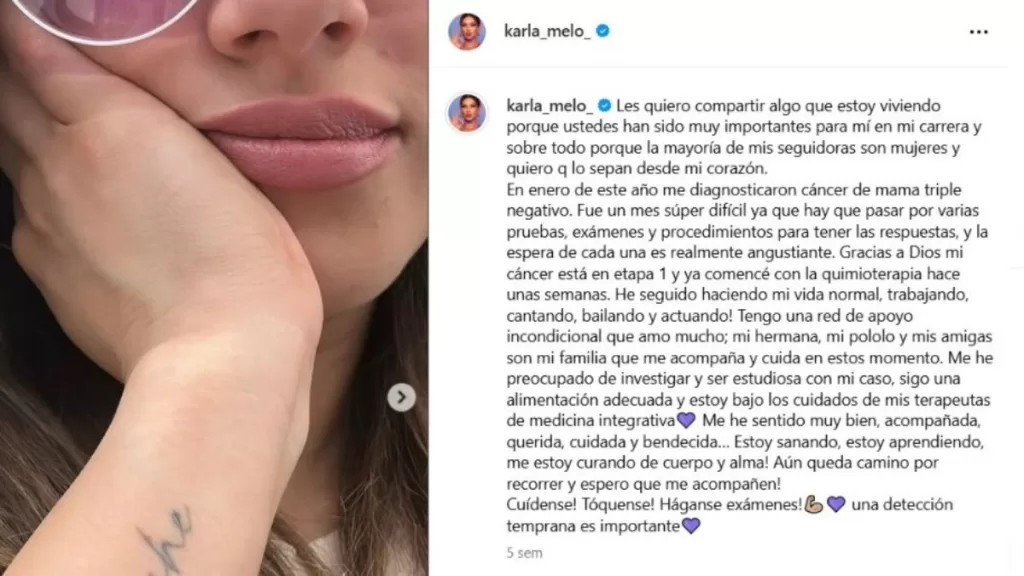Open karla_melo_ avatar beside the caption
The height and width of the screenshot is (576, 1024).
466,112
